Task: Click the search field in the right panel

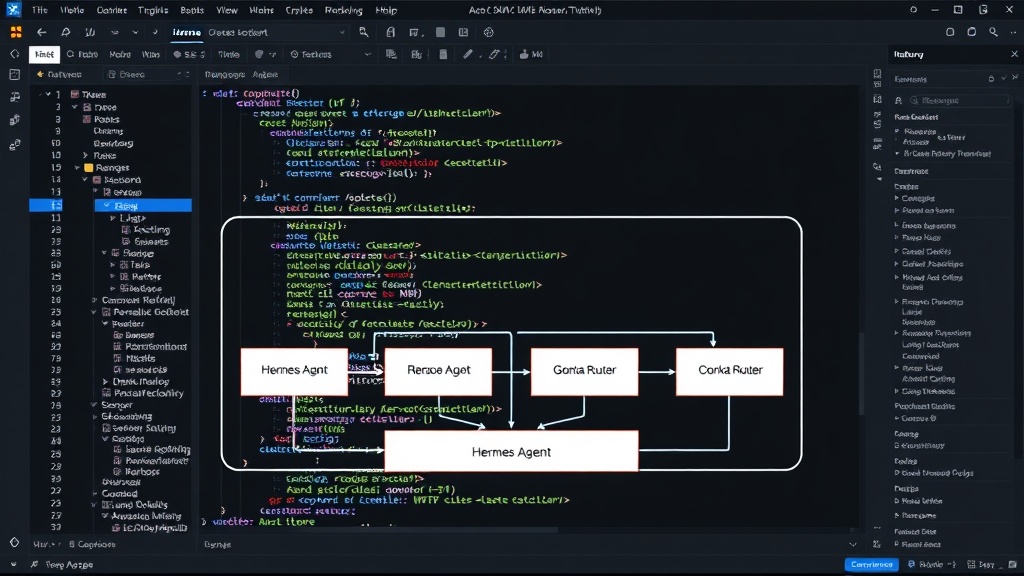Action: [959, 100]
